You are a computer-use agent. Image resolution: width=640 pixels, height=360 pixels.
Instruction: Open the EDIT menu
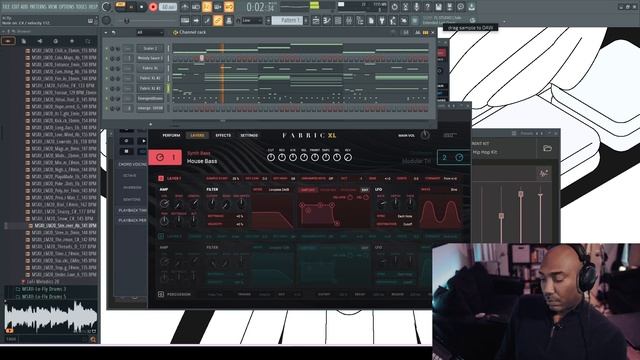(16, 6)
